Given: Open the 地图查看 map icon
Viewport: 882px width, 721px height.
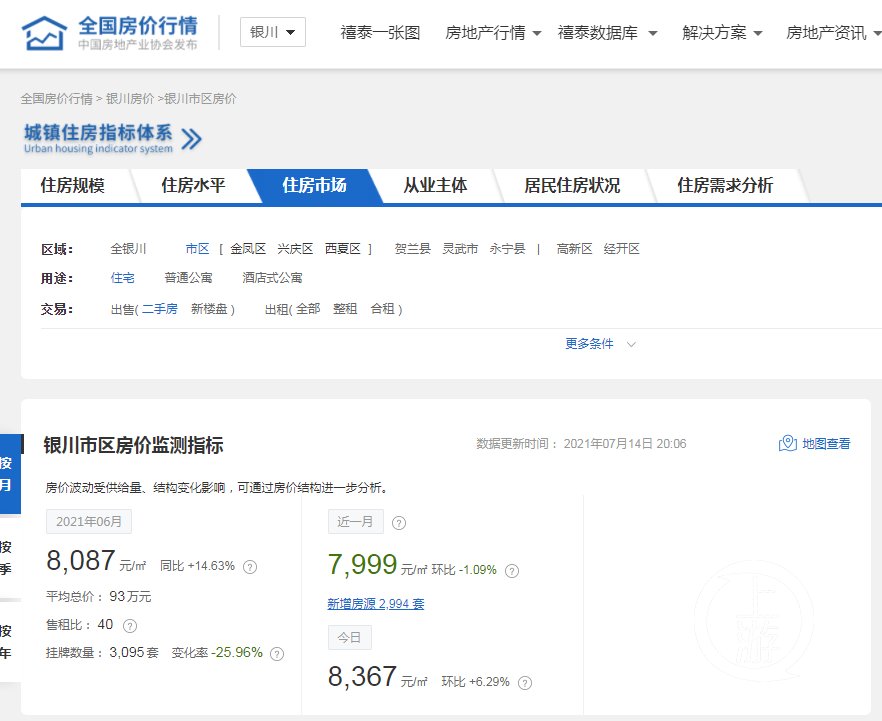Looking at the screenshot, I should (788, 444).
